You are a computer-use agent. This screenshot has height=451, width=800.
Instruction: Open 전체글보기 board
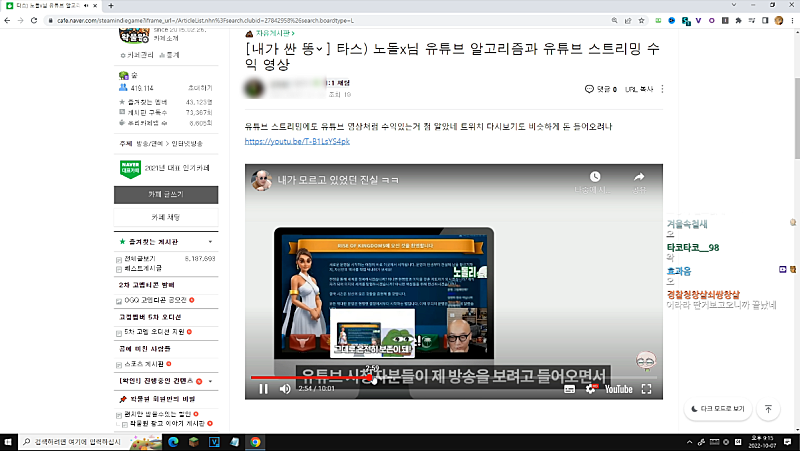(x=140, y=259)
